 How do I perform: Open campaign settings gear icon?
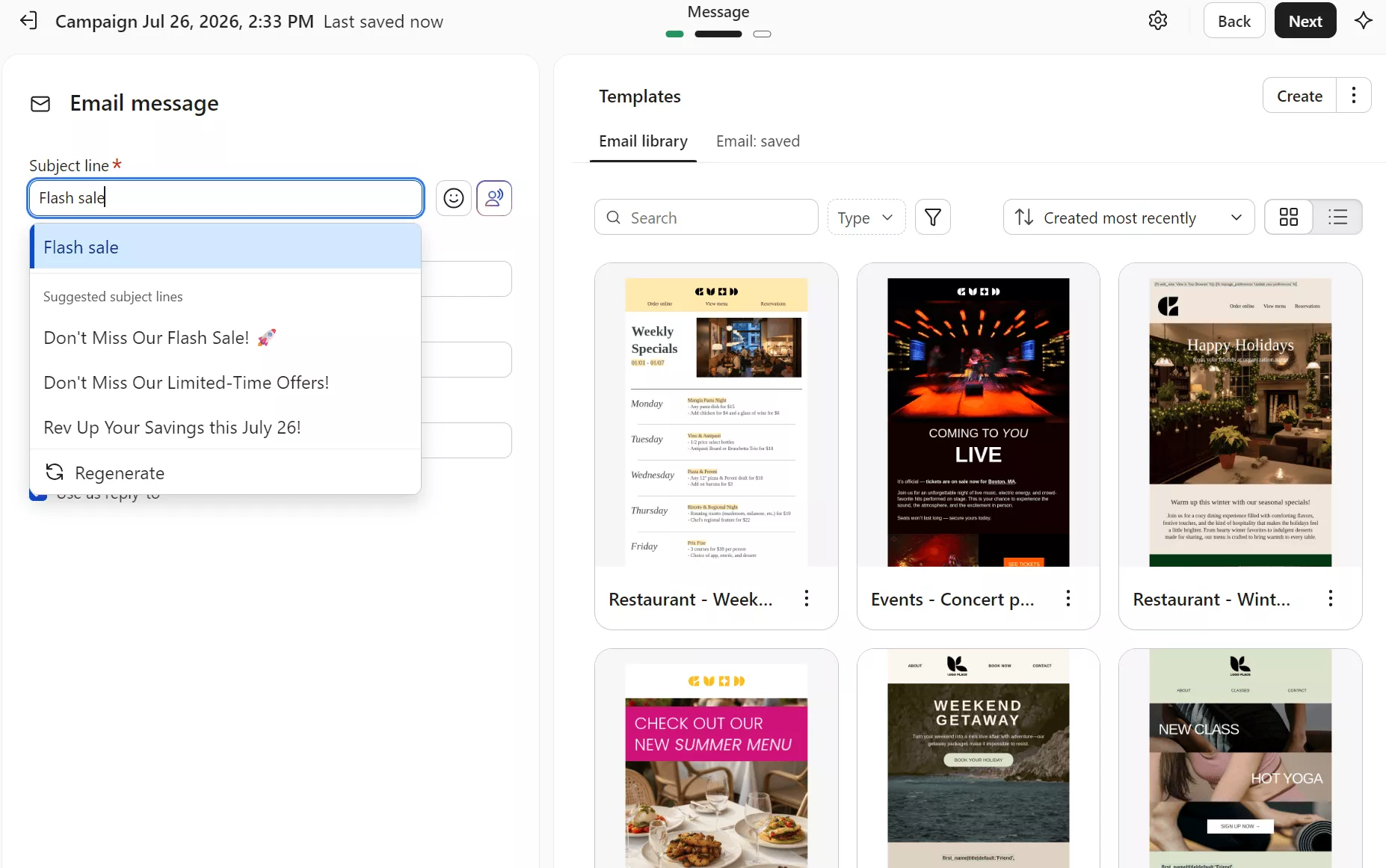pyautogui.click(x=1158, y=21)
